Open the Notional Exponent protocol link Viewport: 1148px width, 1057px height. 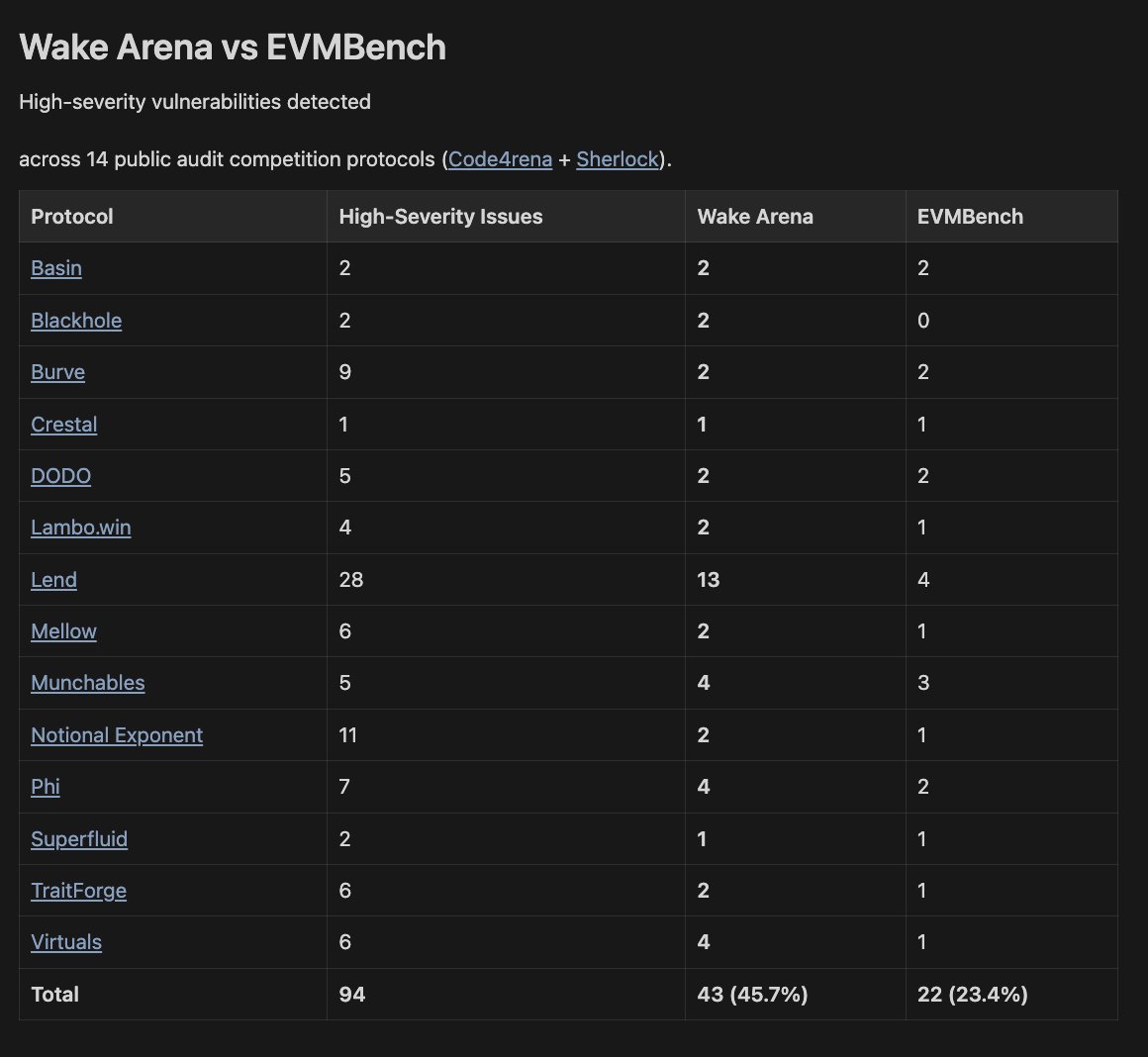(x=117, y=735)
